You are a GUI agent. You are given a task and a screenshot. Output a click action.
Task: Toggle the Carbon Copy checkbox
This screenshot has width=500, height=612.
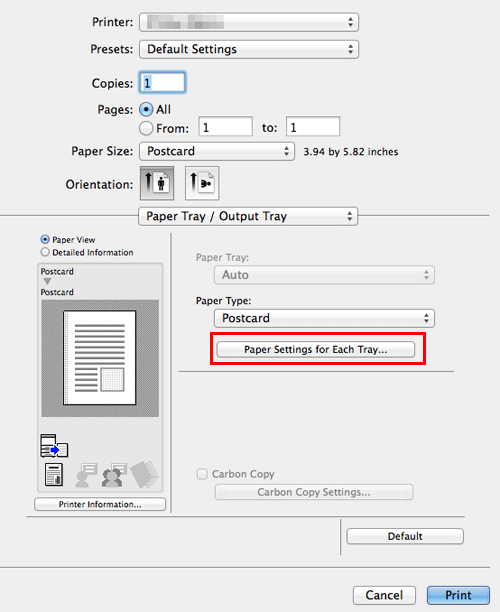click(202, 474)
